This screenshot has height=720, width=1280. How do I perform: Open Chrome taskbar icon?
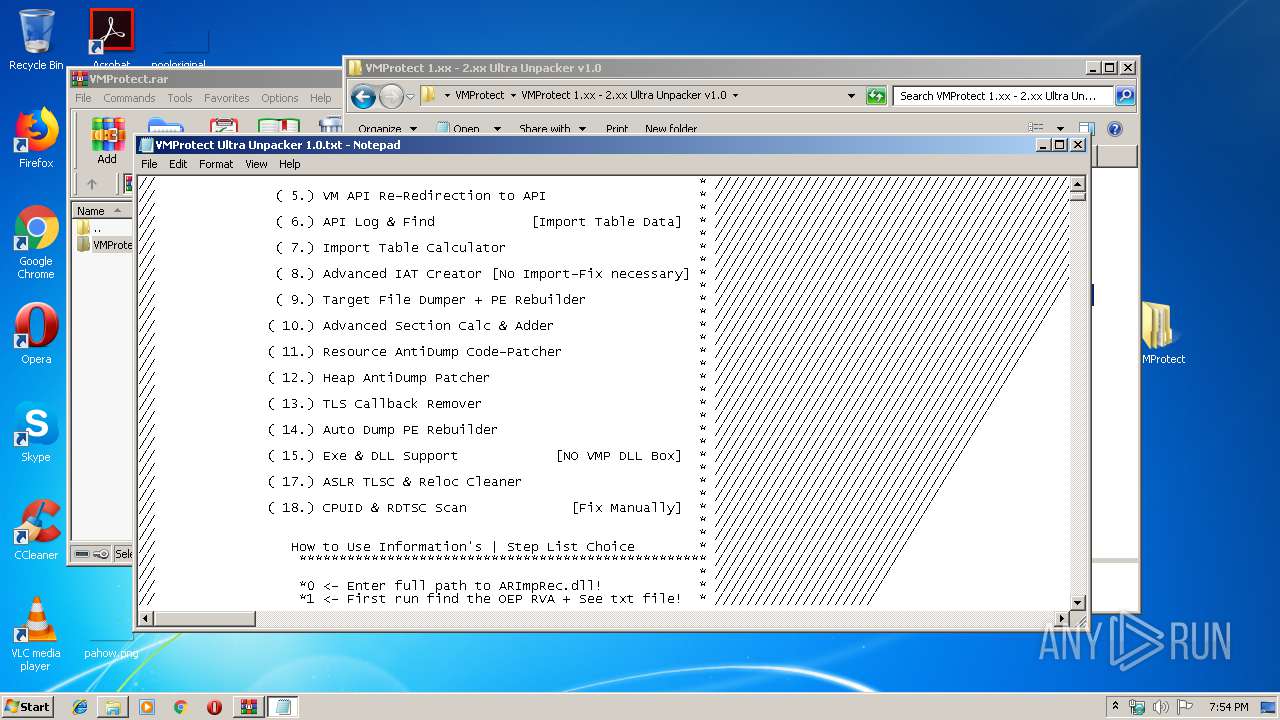coord(181,707)
